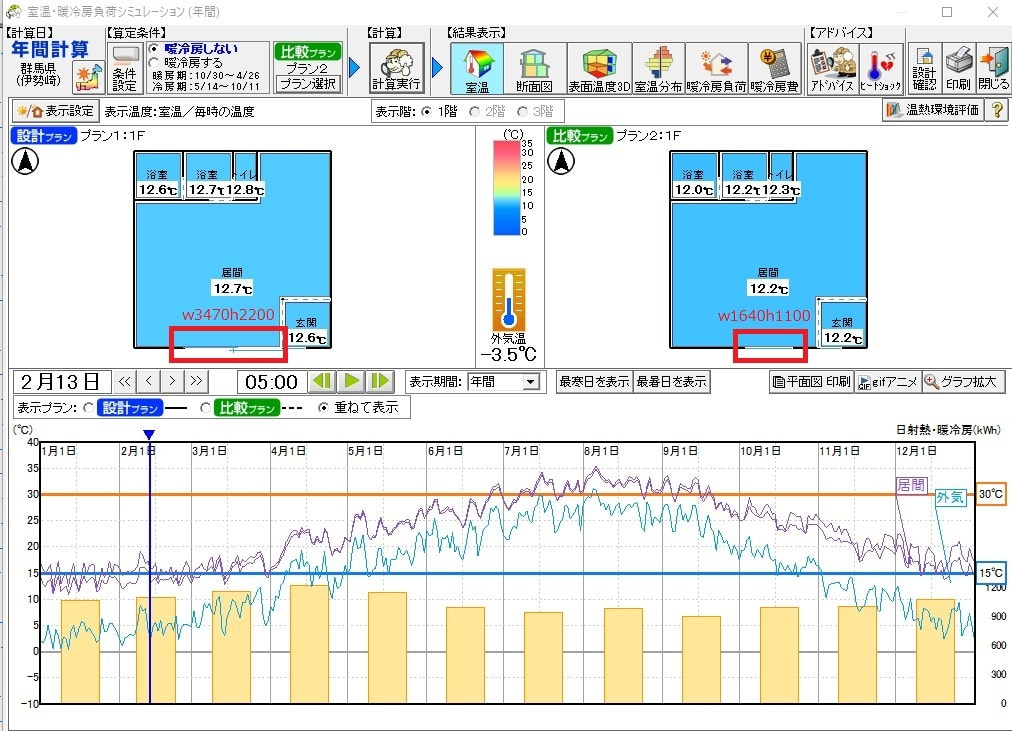
Task: Click the 印刷 print icon
Action: (x=958, y=68)
